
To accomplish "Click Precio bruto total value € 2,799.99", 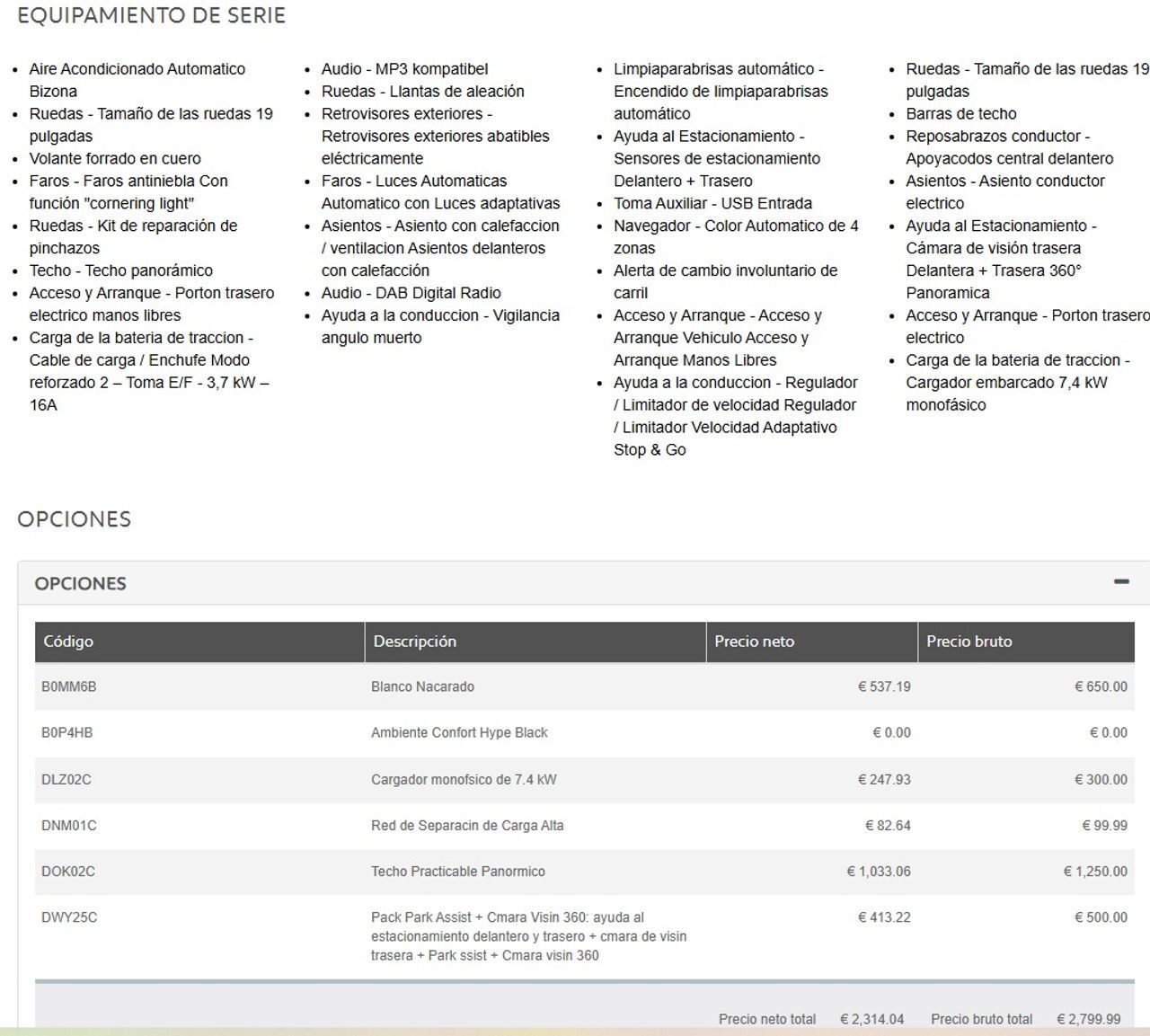I will 1089,1020.
